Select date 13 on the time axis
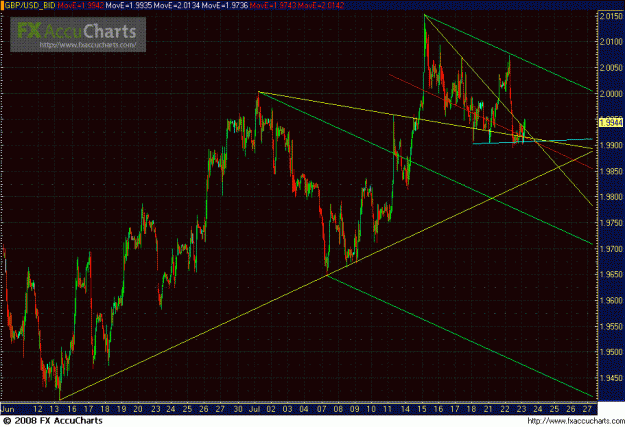625x427 pixels. [x=55, y=409]
